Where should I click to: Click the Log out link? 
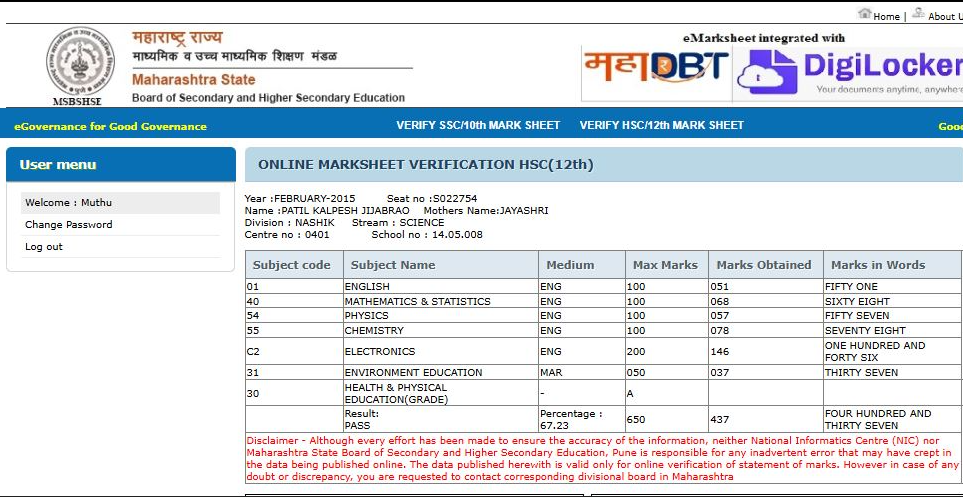pyautogui.click(x=44, y=247)
